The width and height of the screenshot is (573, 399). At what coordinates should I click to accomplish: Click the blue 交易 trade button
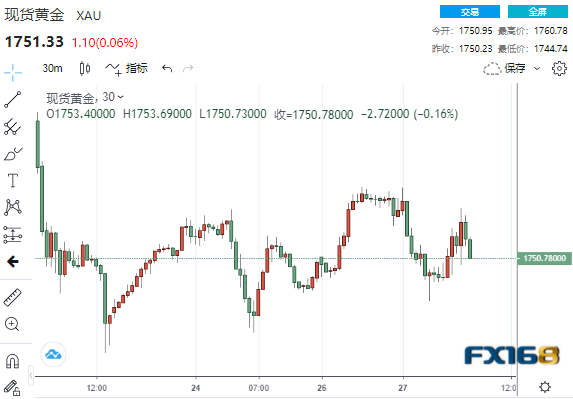[x=470, y=12]
